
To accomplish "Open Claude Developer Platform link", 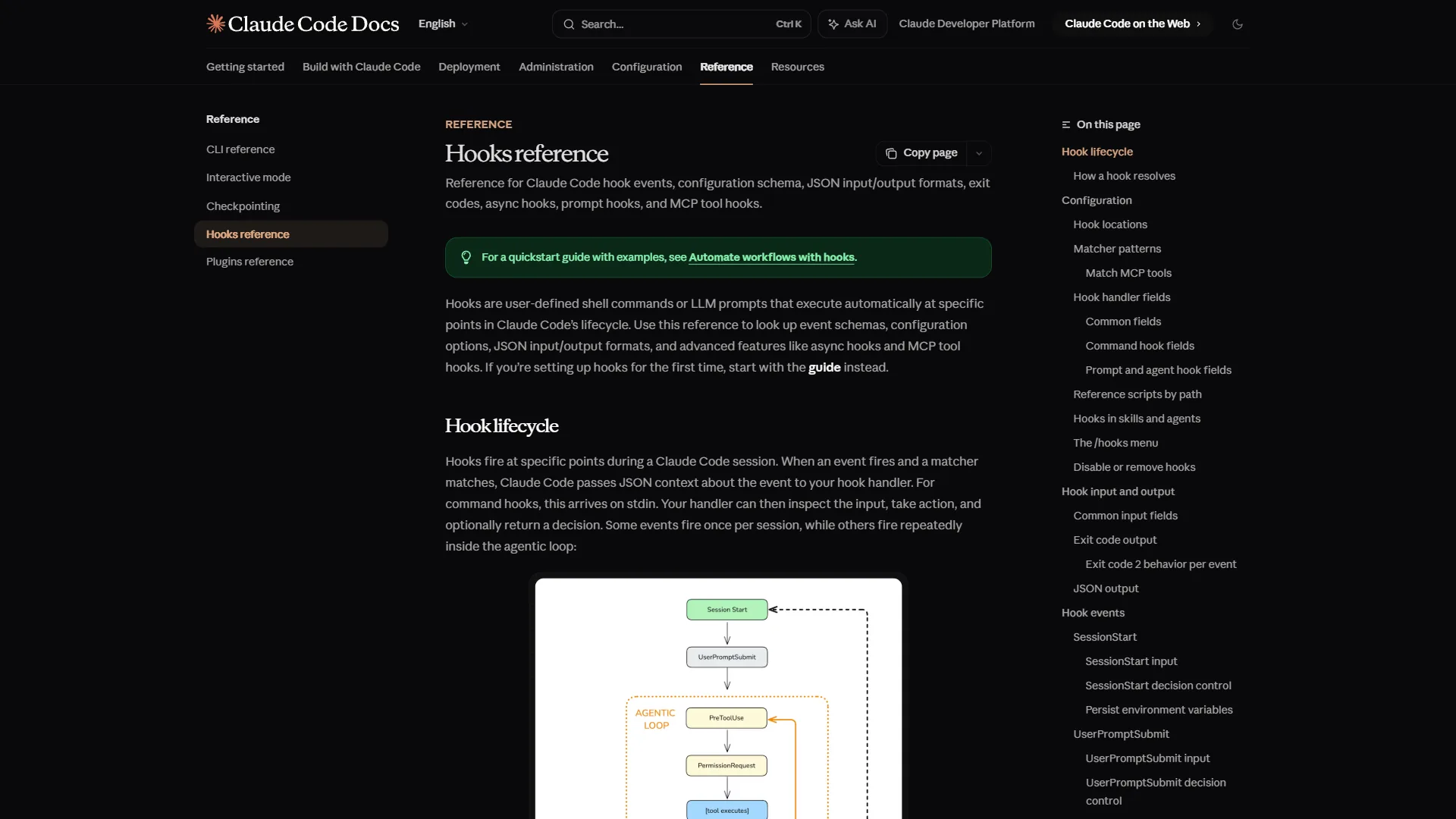I will click(x=967, y=24).
